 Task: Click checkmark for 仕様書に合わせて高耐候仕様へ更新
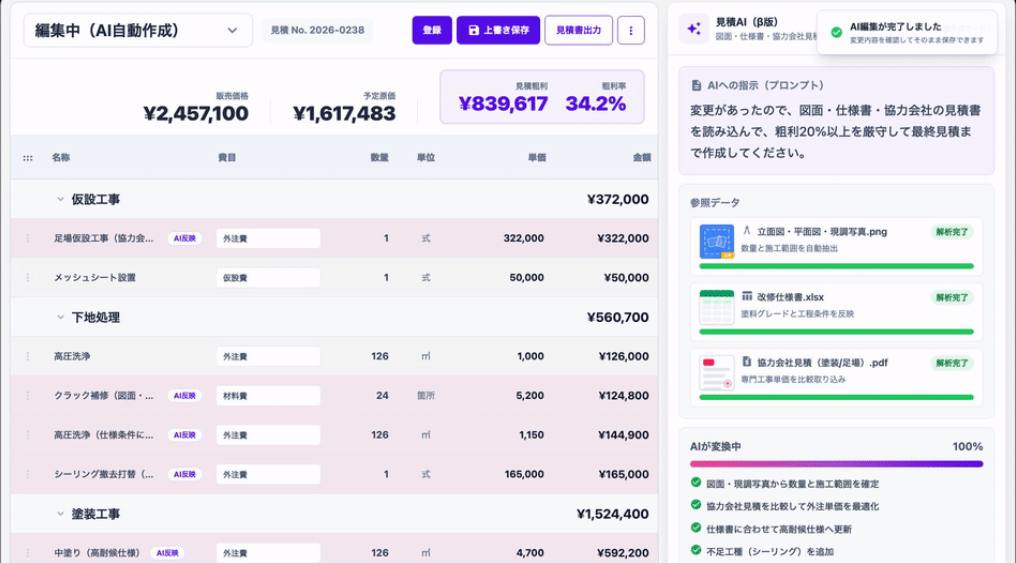pos(695,528)
